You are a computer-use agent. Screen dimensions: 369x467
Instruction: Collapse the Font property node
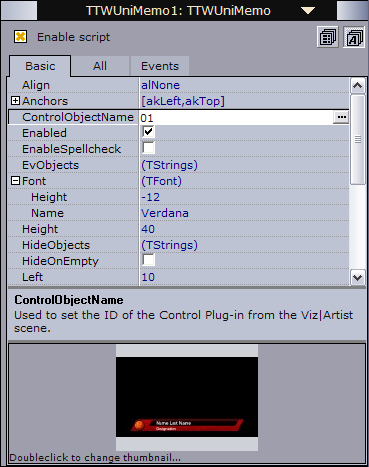click(15, 181)
